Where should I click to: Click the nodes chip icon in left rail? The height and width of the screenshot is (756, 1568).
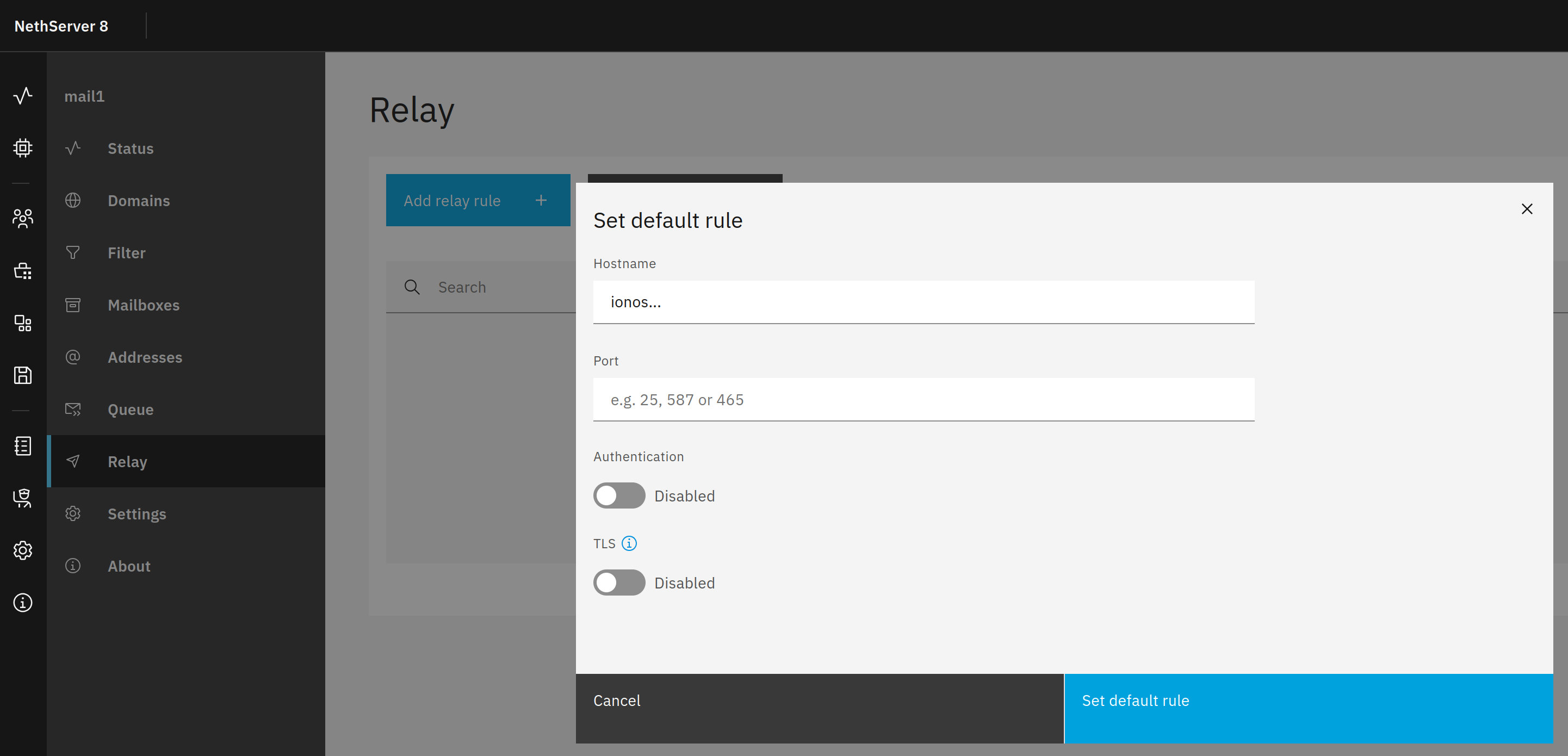pos(22,148)
